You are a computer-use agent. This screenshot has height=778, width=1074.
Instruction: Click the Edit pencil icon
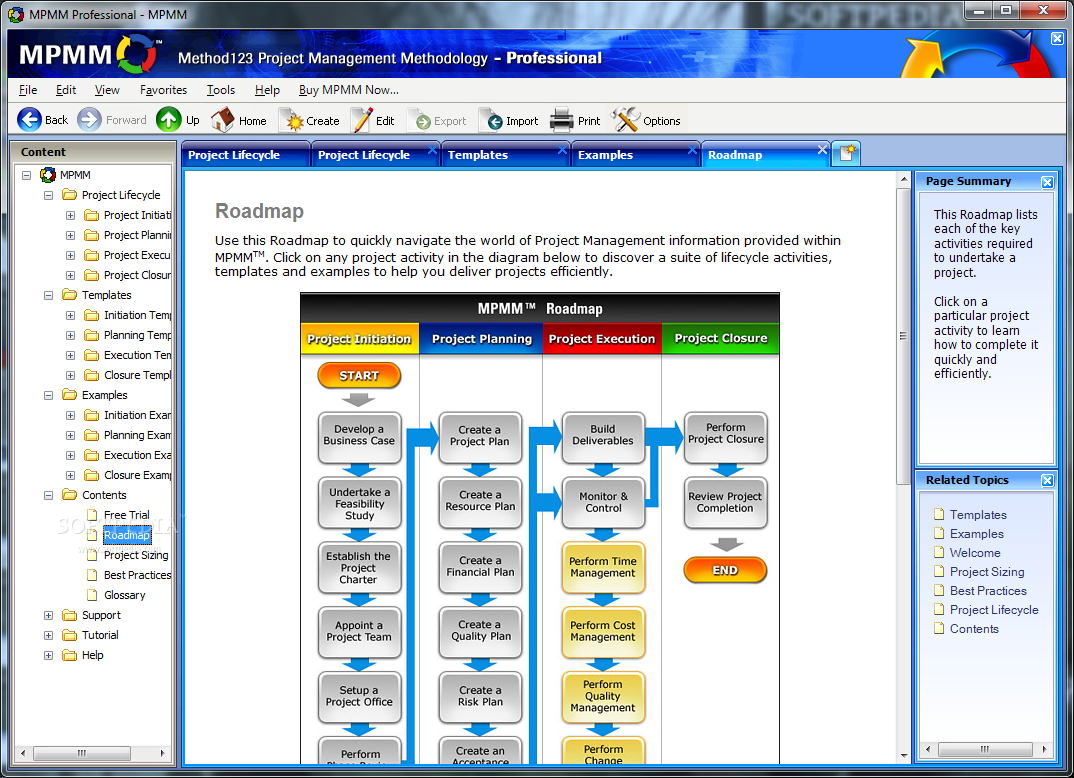point(362,120)
